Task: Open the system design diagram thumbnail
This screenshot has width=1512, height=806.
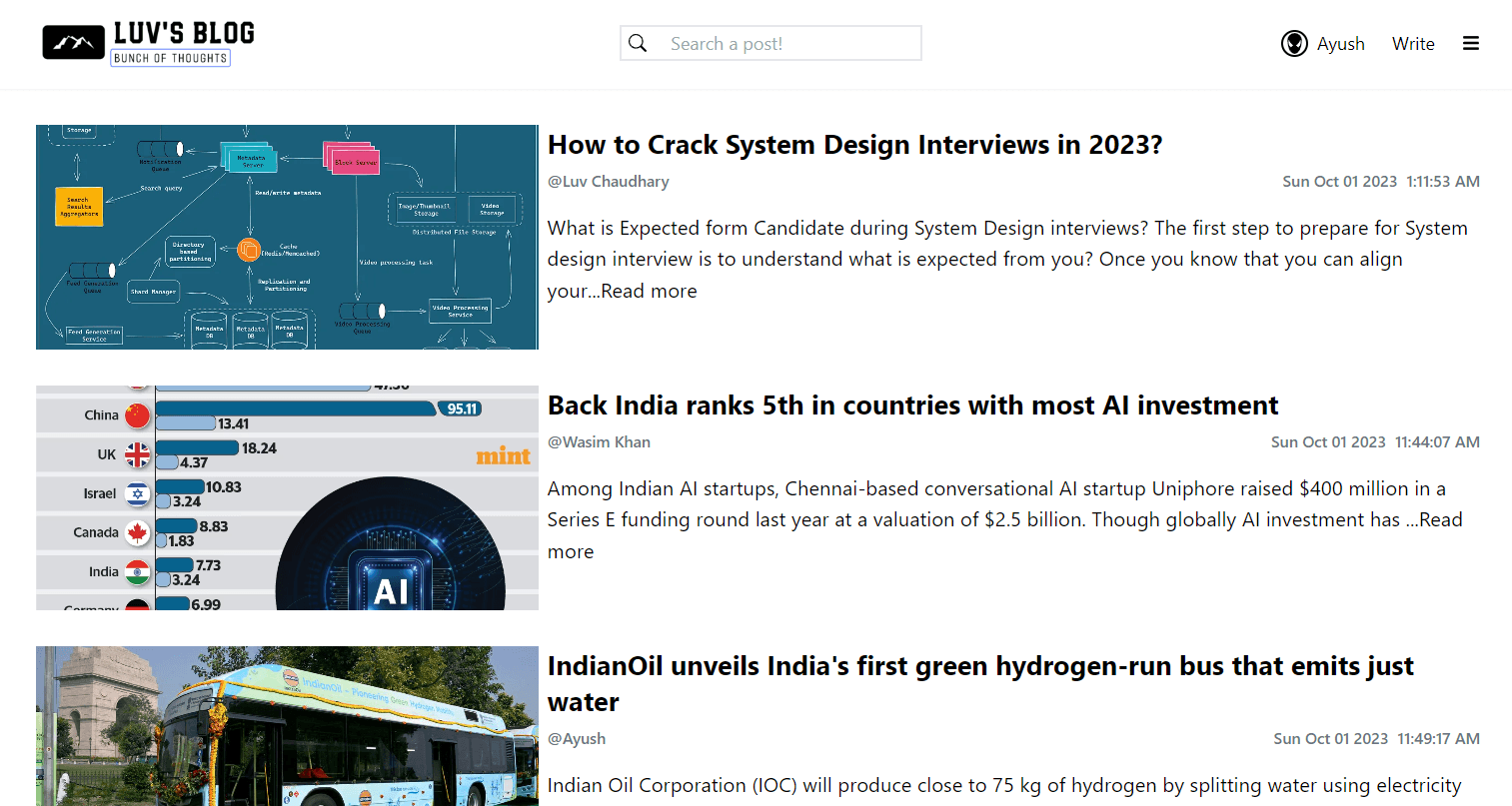Action: (x=287, y=237)
